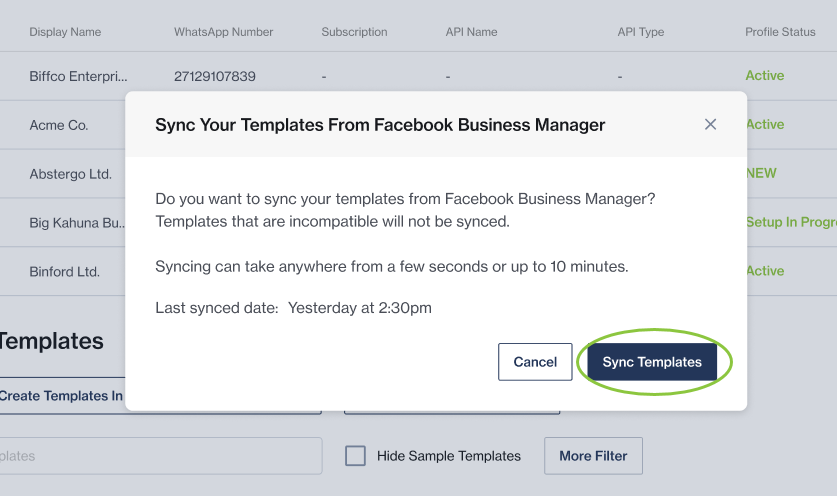837x496 pixels.
Task: Click the Profile Status column header
Action: coord(780,32)
